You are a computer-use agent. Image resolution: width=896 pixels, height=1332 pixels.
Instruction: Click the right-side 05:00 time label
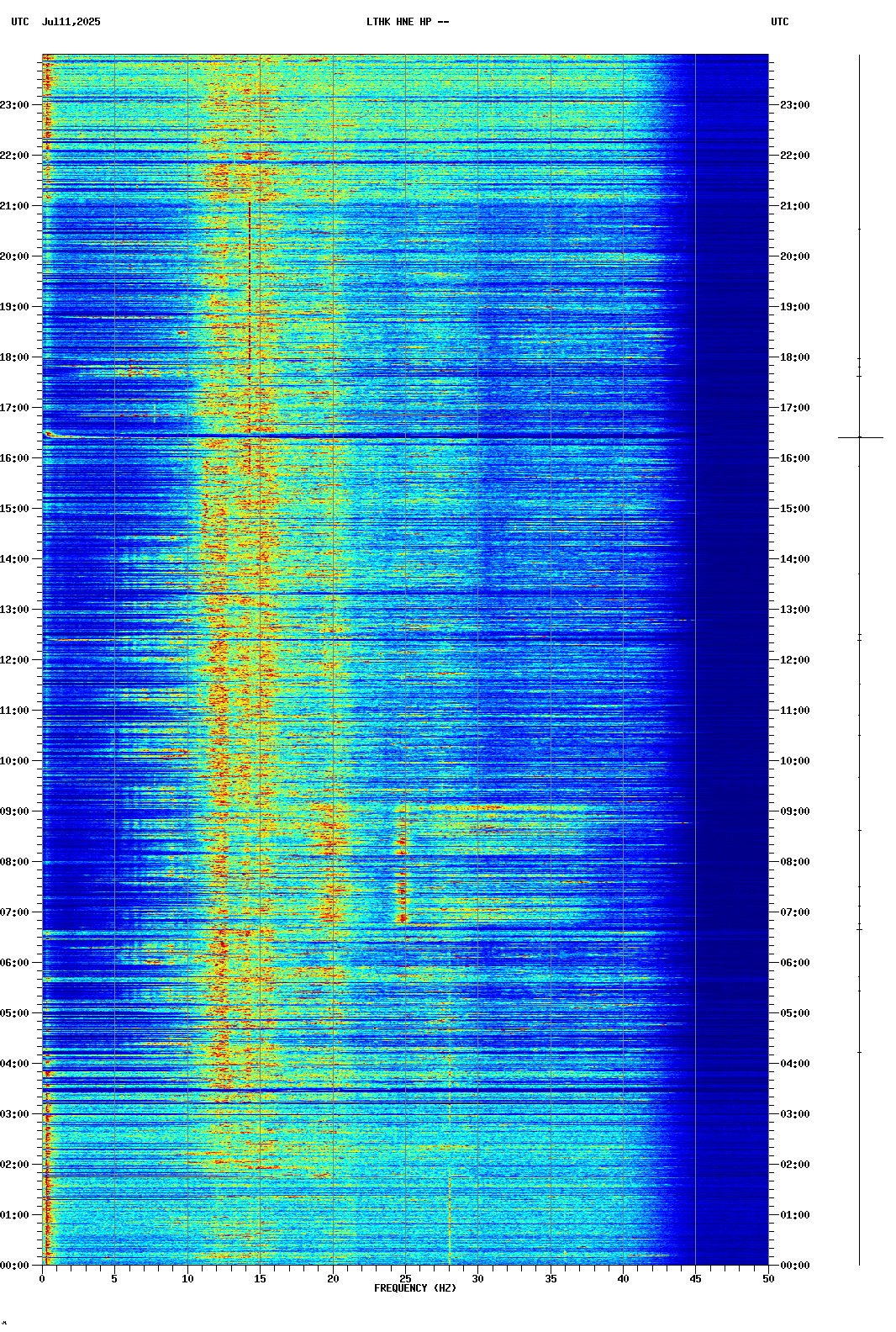point(795,1013)
